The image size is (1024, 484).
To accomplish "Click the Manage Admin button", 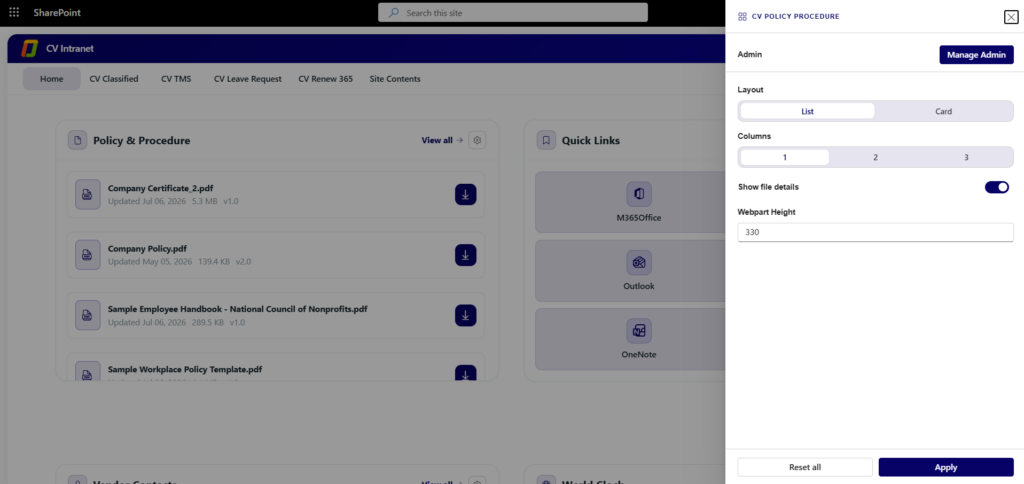I will (976, 55).
